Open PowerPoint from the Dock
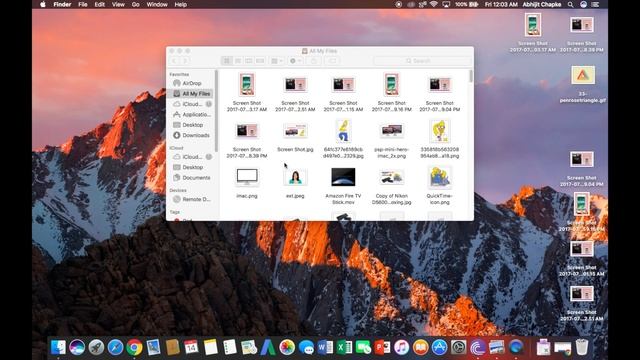 click(382, 347)
